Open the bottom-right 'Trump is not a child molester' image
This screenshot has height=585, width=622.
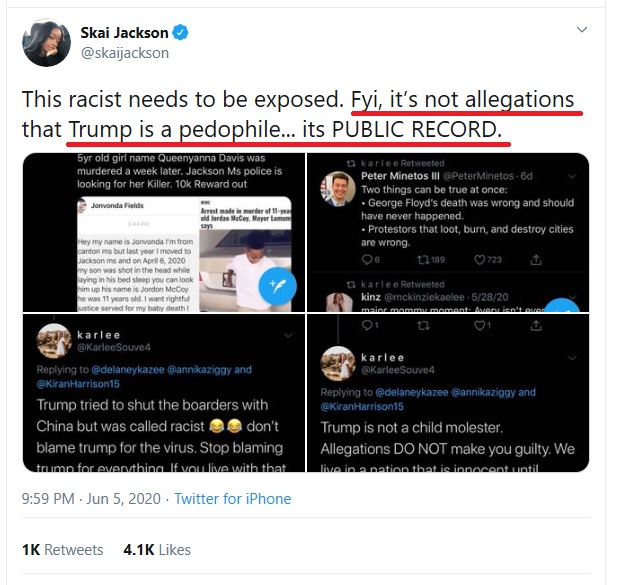click(448, 393)
